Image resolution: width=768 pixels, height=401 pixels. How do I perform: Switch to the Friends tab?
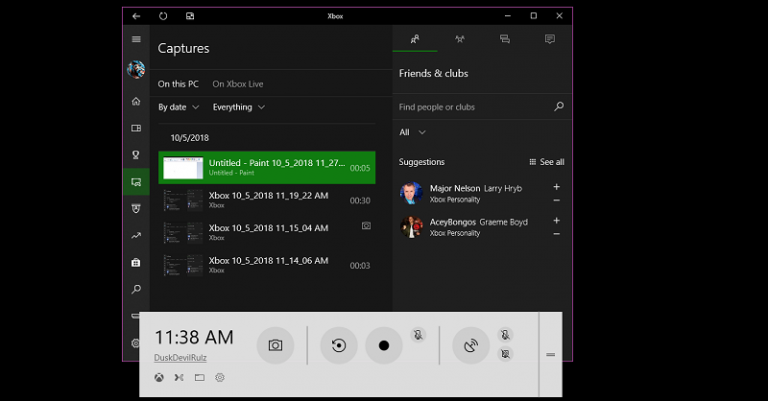tap(415, 39)
